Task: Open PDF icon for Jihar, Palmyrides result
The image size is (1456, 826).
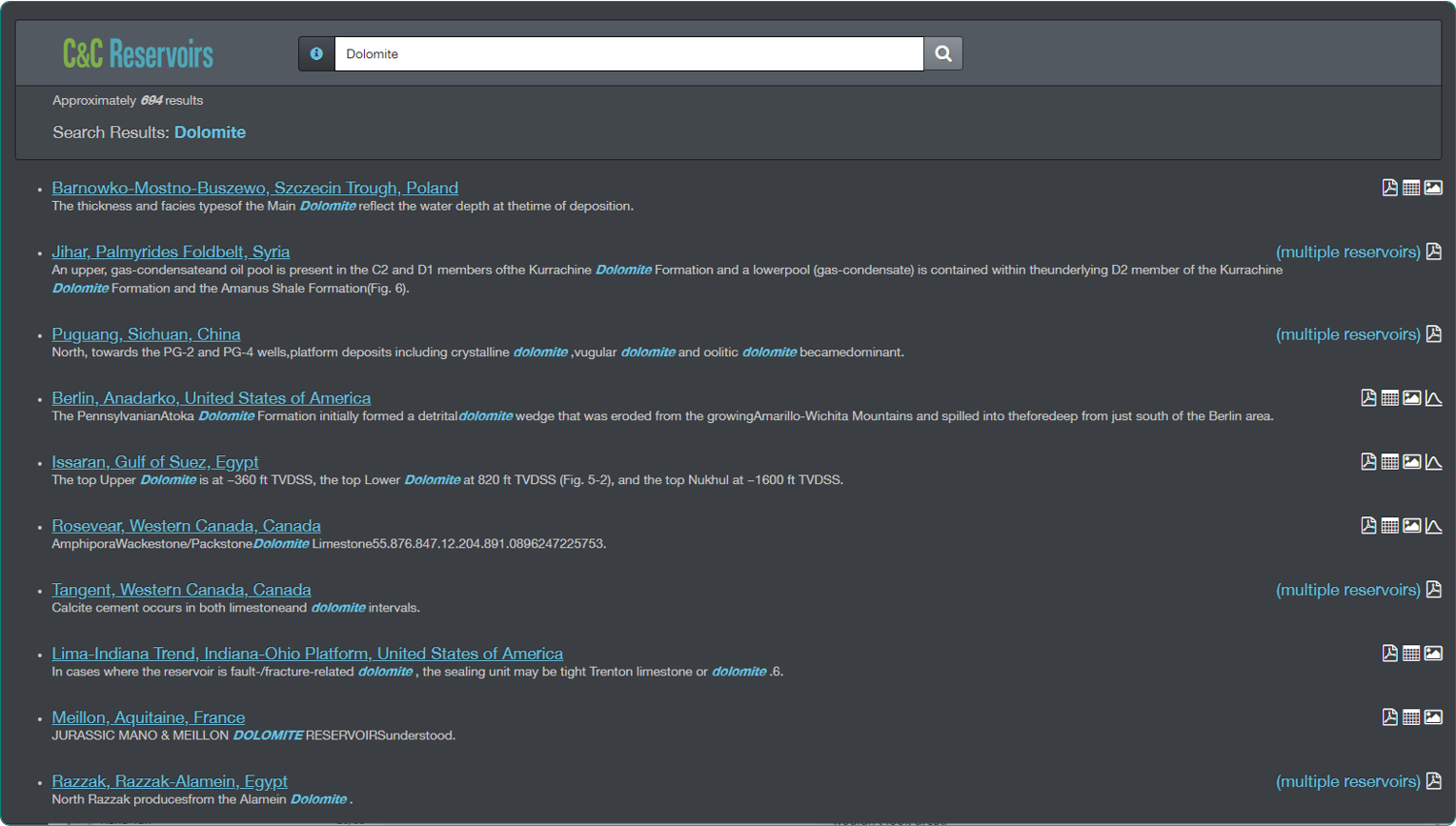Action: (1433, 252)
